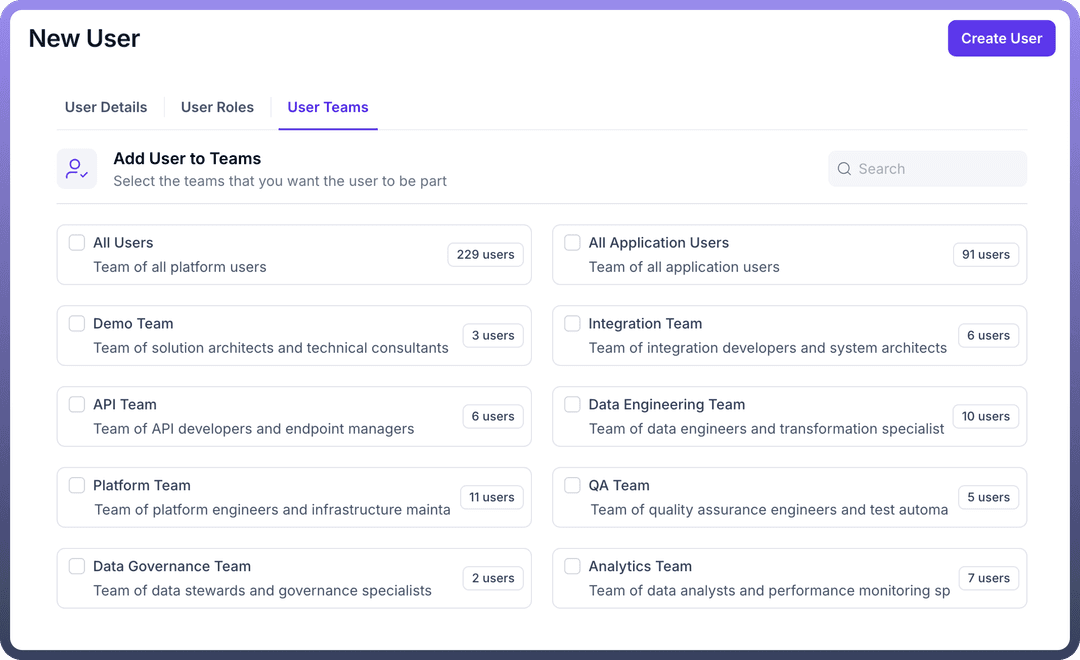This screenshot has width=1080, height=660.
Task: Enable the QA Team checkbox
Action: (572, 486)
